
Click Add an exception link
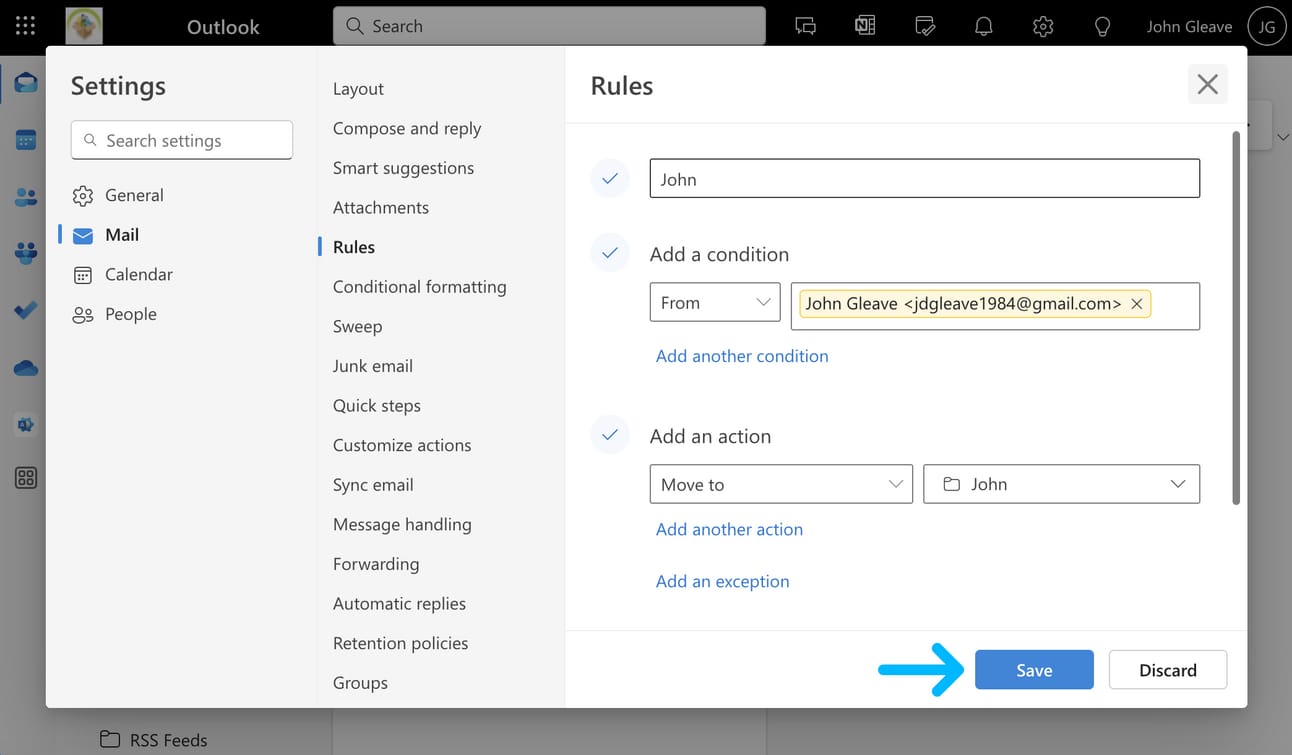(x=723, y=581)
